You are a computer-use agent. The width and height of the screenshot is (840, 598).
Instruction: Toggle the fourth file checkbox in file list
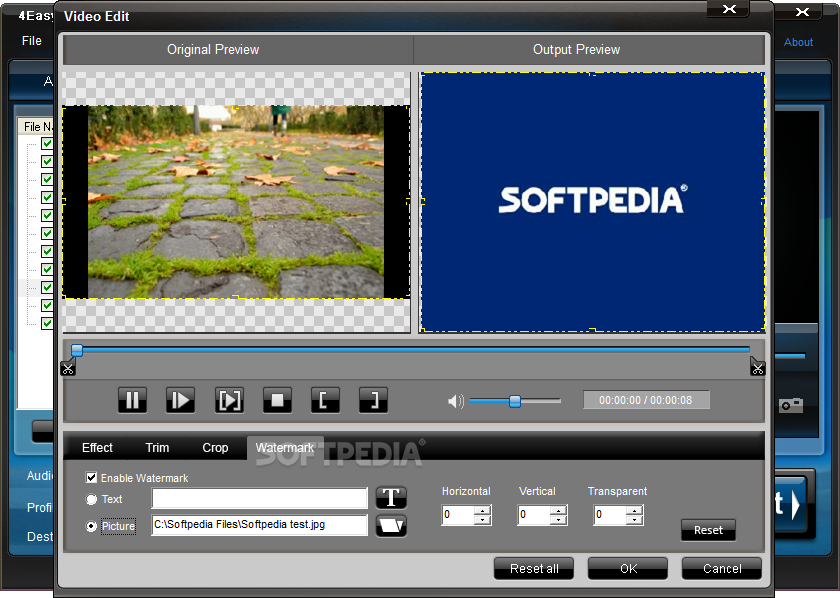pos(47,197)
